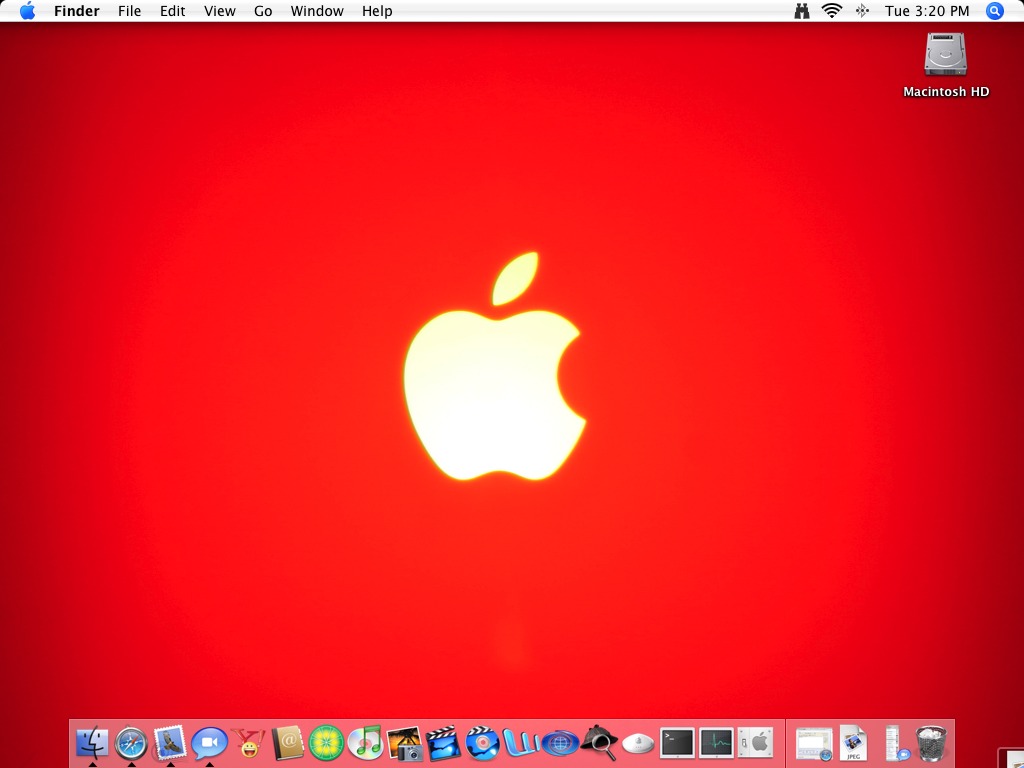Open the View menu
This screenshot has height=768, width=1024.
(219, 11)
